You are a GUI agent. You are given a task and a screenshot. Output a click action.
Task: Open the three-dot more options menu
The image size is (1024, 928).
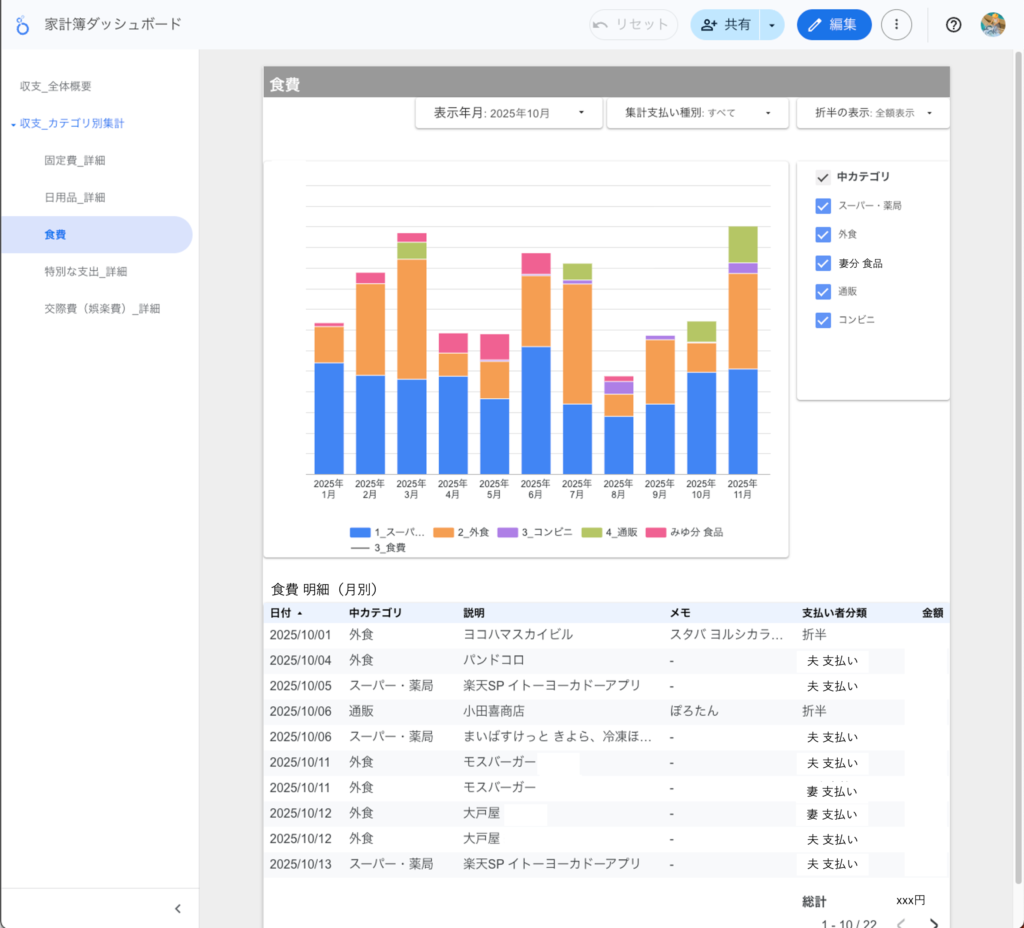tap(896, 25)
